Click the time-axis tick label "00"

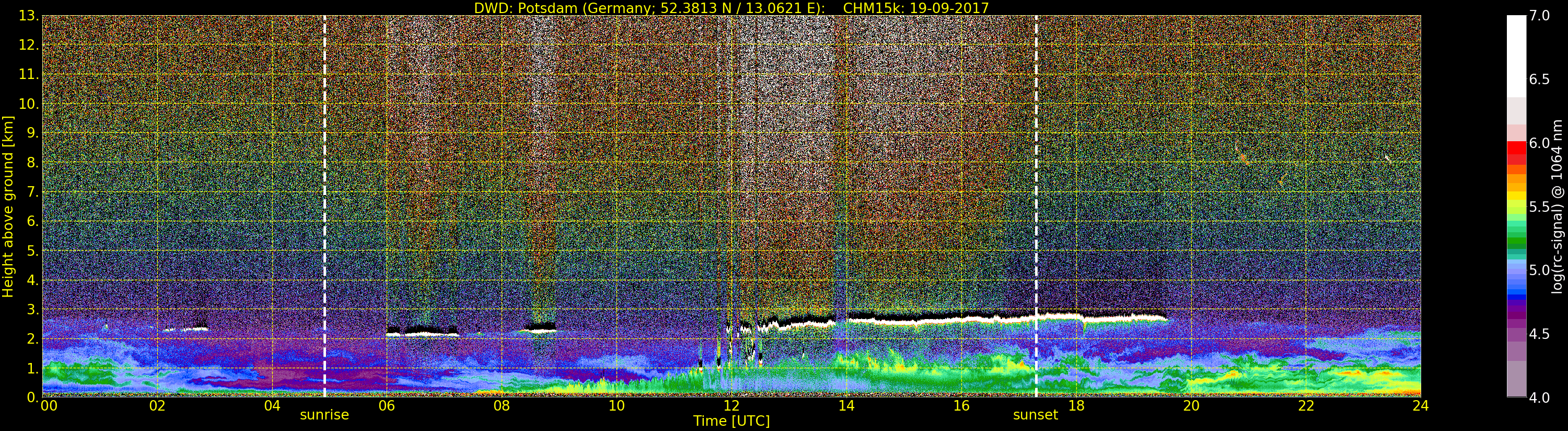[x=49, y=405]
